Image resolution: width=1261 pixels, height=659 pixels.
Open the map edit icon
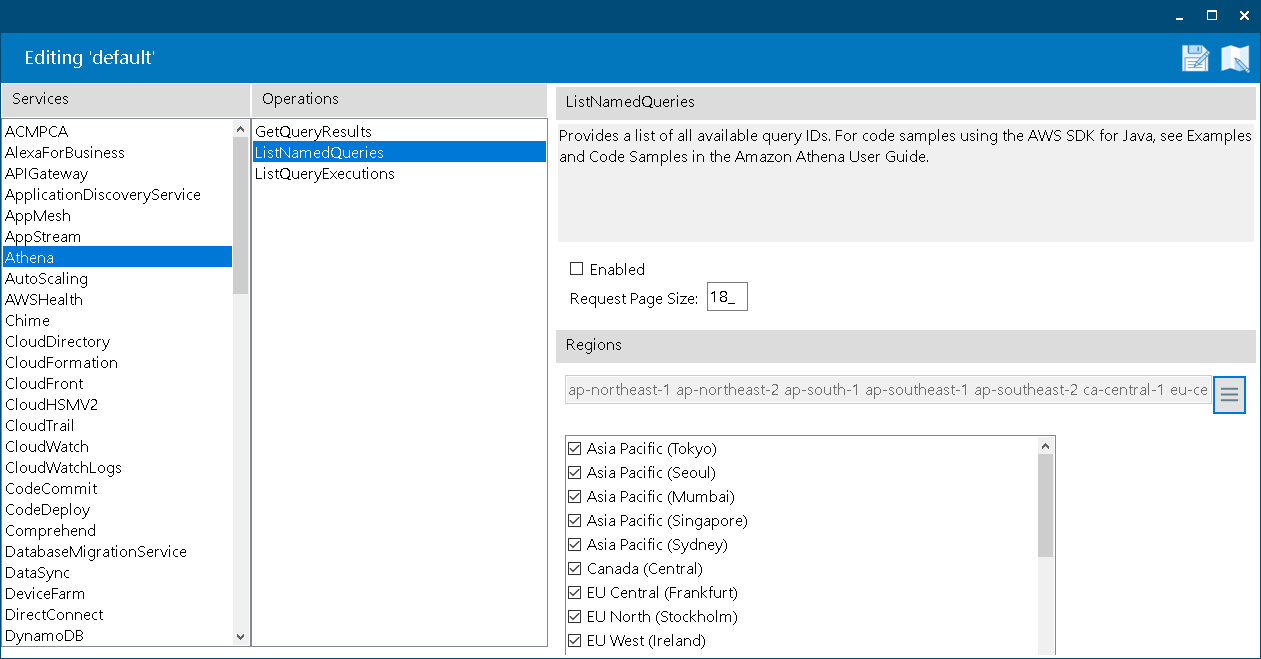1235,58
